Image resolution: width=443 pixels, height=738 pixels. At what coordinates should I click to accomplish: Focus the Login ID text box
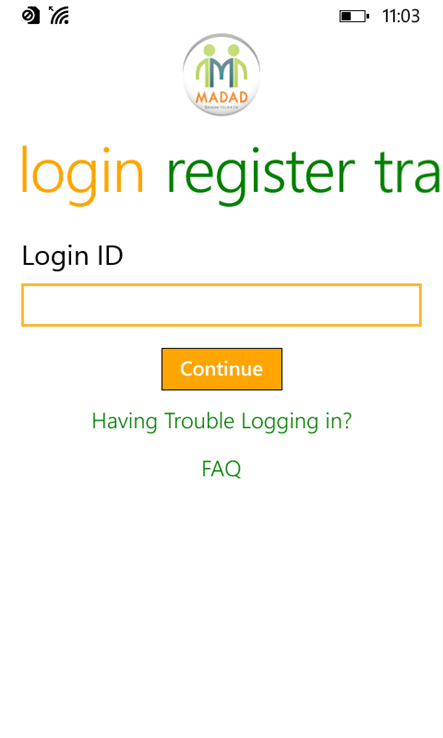(221, 305)
